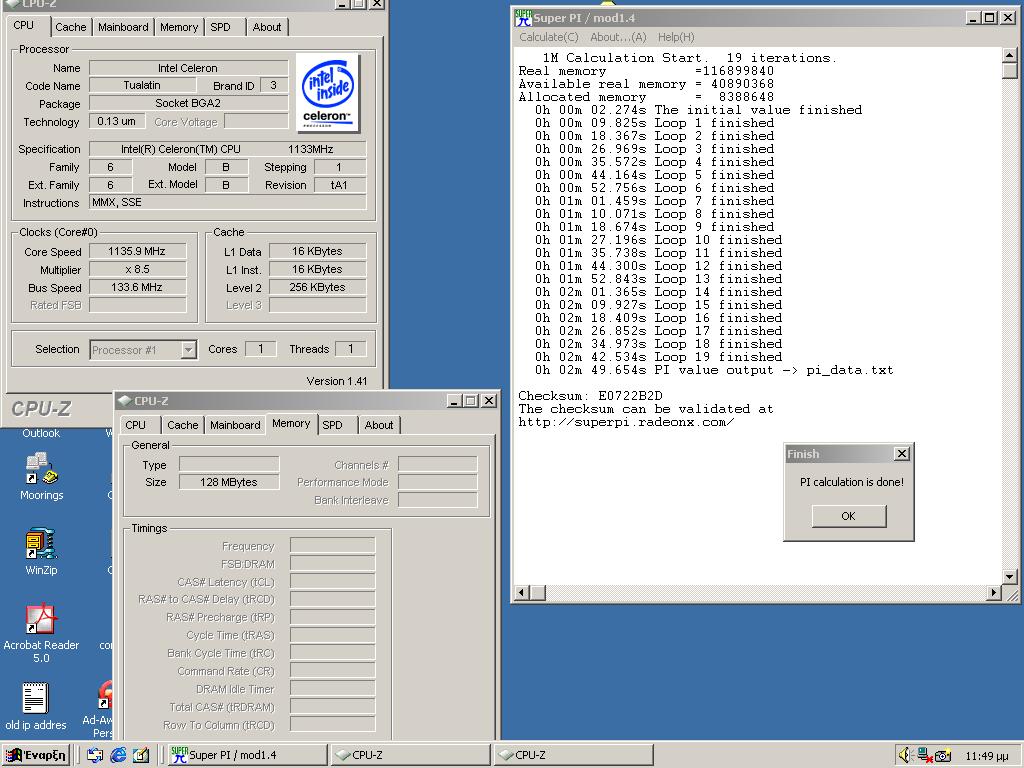This screenshot has height=768, width=1024.
Task: Click the Intel Inside Celeron logo
Action: pyautogui.click(x=328, y=93)
